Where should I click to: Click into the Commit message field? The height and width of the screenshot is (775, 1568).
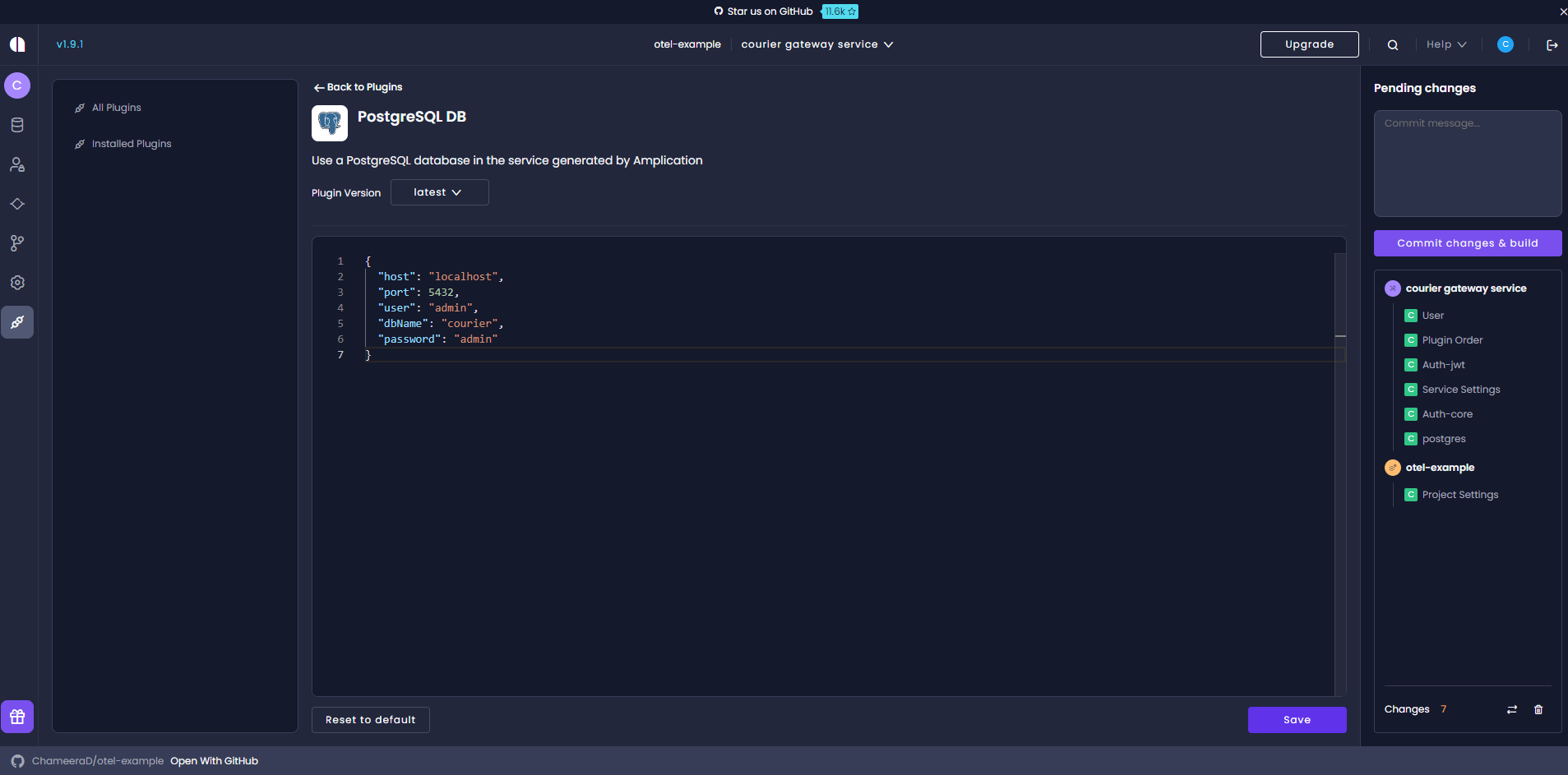tap(1468, 164)
